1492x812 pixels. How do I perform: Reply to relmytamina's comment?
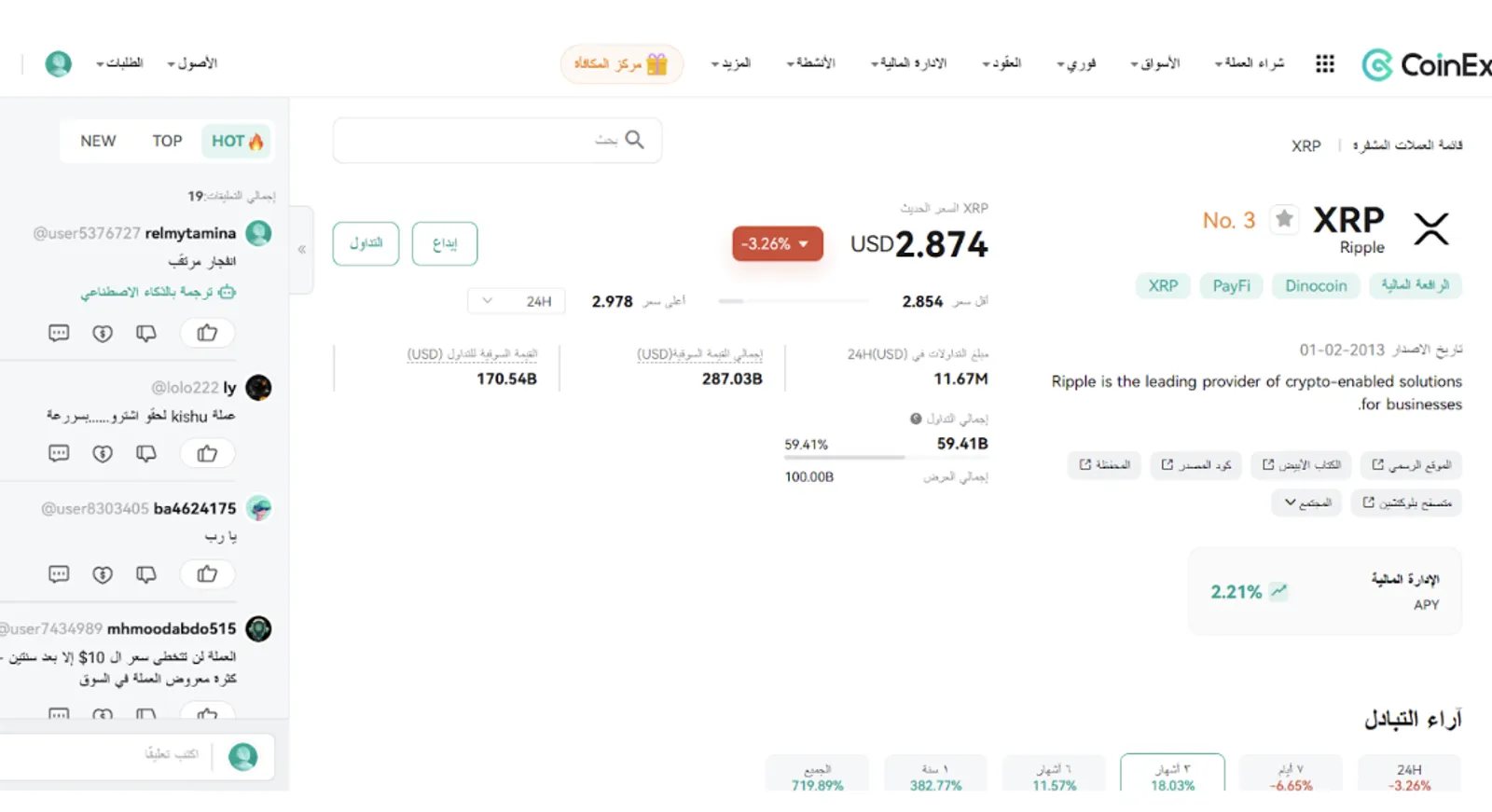[x=59, y=333]
